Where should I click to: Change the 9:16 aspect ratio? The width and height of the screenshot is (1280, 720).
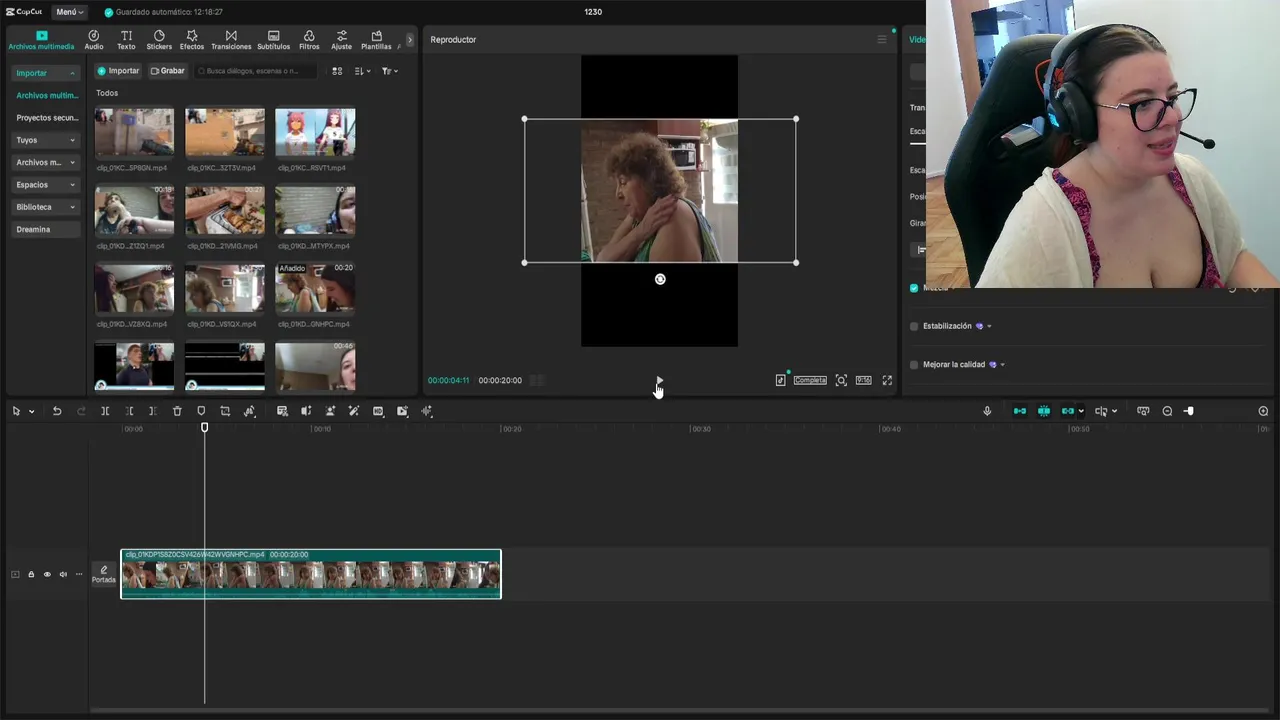point(863,380)
